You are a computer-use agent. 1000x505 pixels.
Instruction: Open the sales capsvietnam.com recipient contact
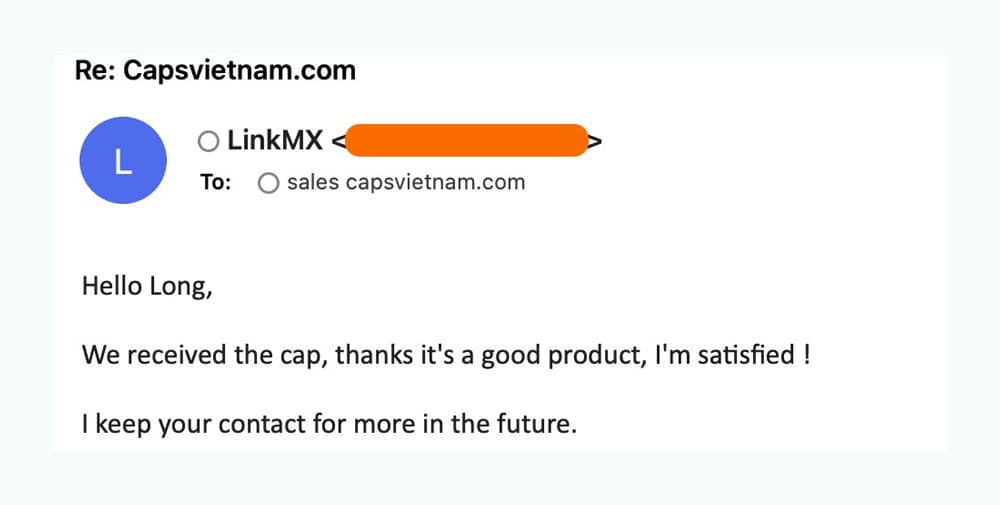click(x=406, y=182)
